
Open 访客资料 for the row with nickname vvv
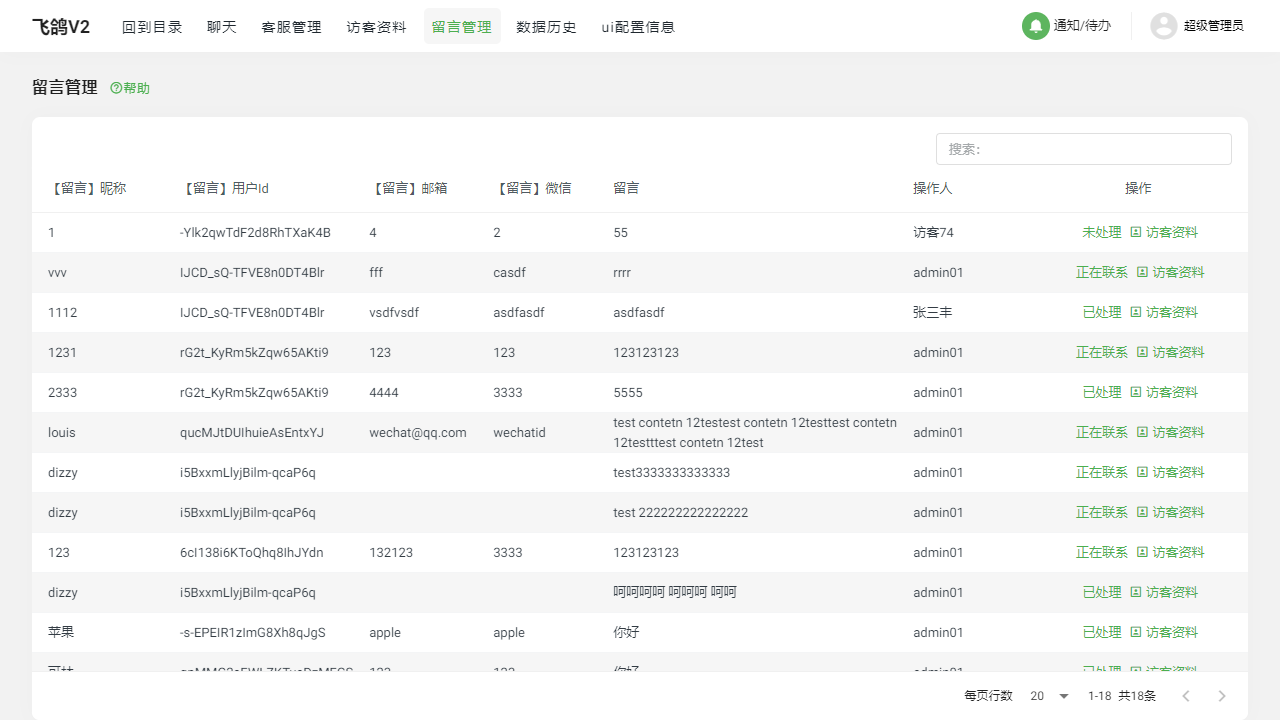point(1170,272)
